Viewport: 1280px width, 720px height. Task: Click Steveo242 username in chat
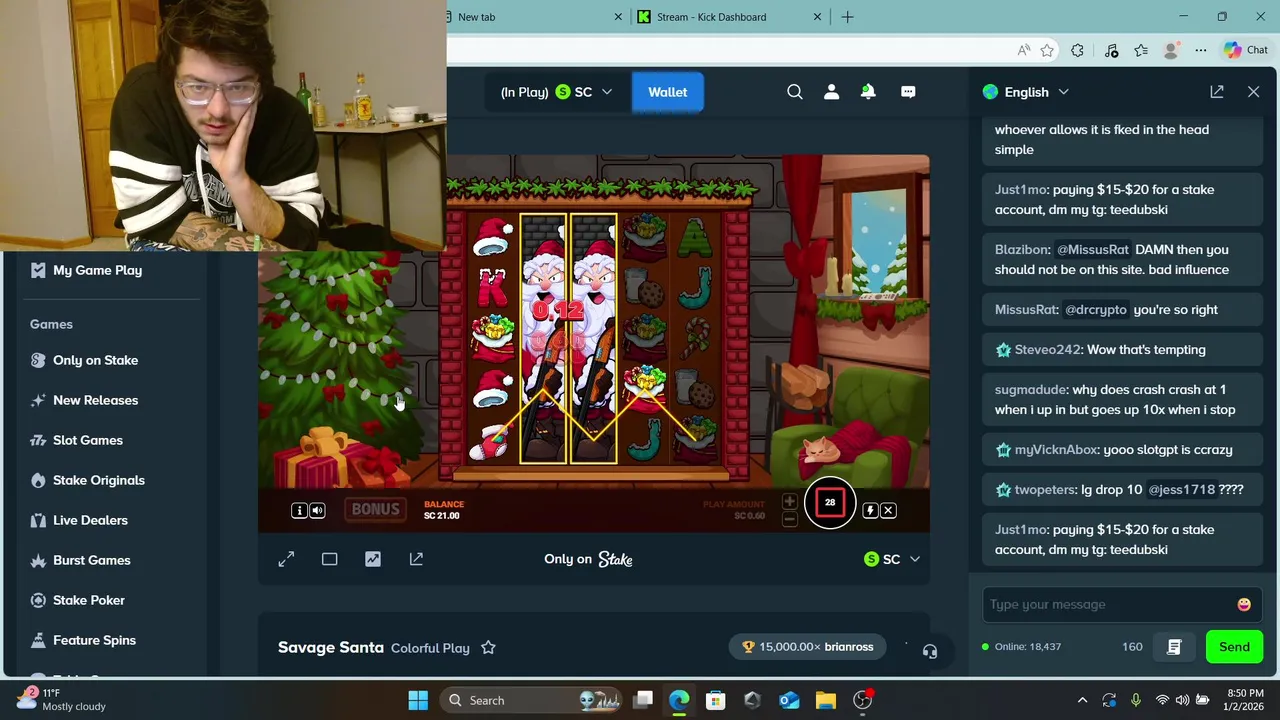click(x=1048, y=349)
